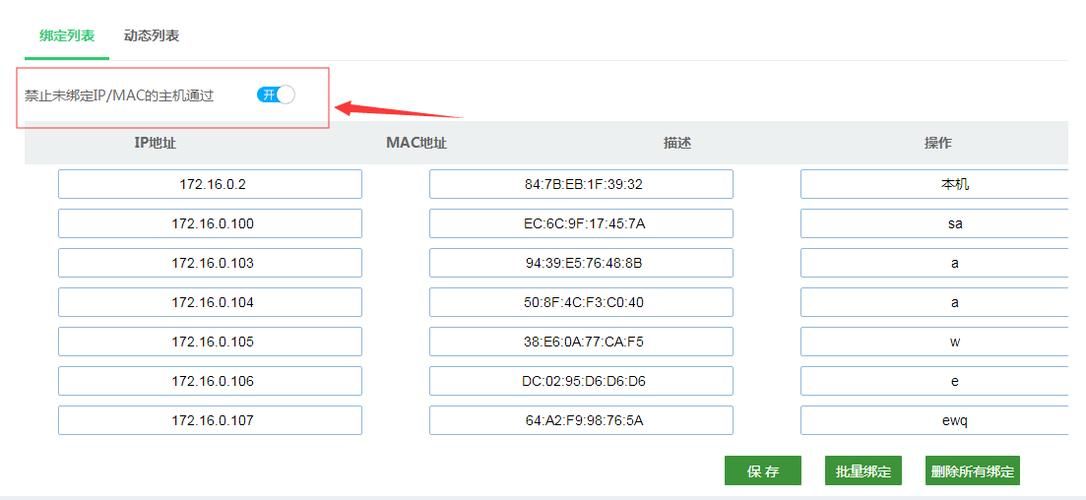Select the MAC field 50:8F:4C:F3:C0:40
Screen dimensions: 1086x500
pos(581,303)
